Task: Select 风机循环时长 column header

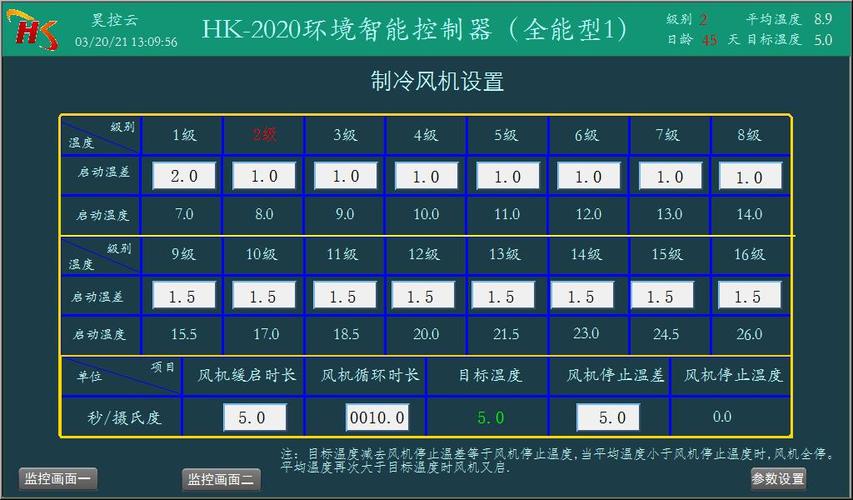Action: (x=370, y=375)
